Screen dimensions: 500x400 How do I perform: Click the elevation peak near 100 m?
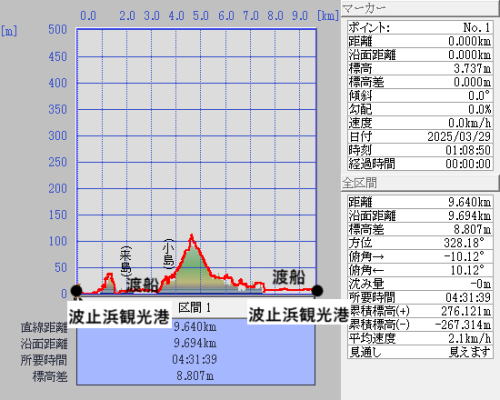(x=191, y=236)
